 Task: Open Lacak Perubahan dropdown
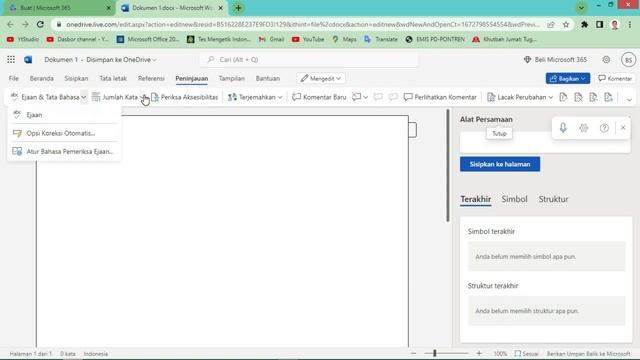tap(520, 97)
